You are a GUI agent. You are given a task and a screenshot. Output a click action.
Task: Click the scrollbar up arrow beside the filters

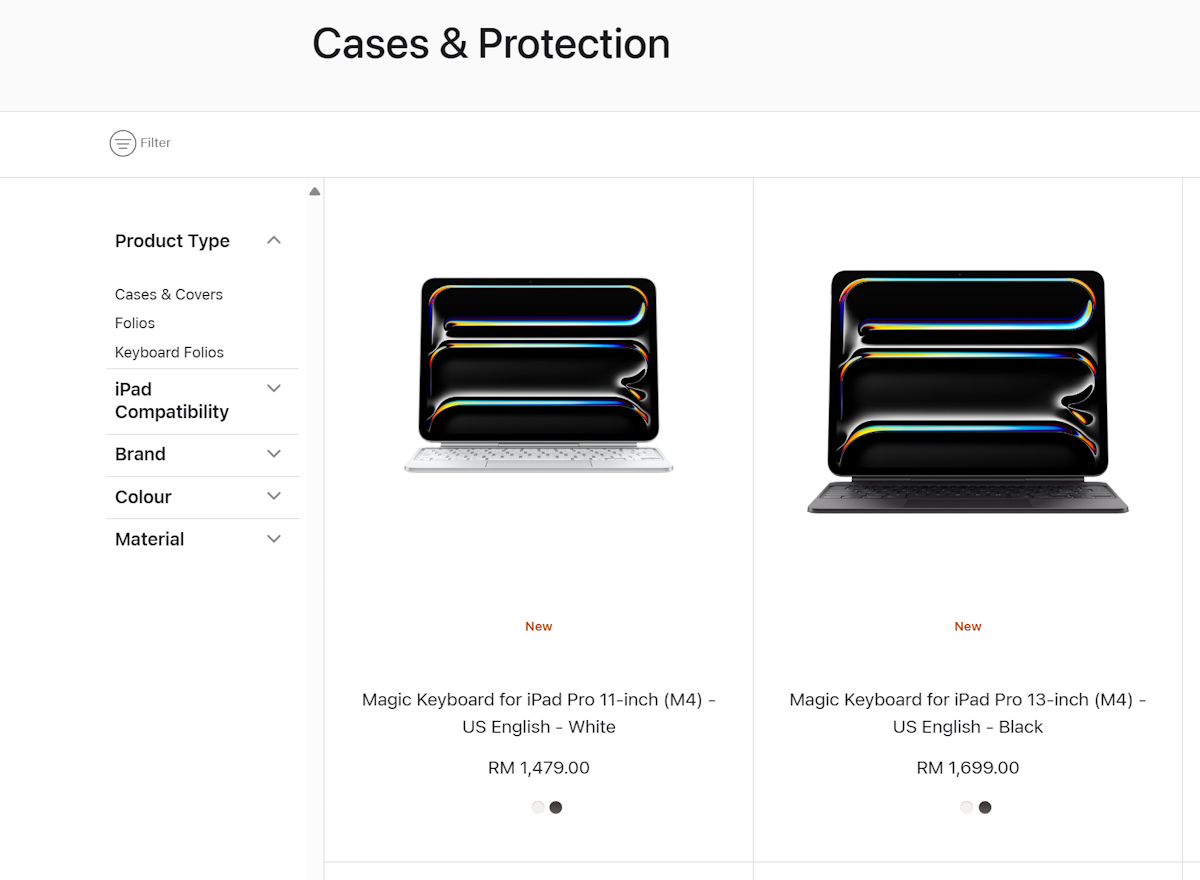314,190
